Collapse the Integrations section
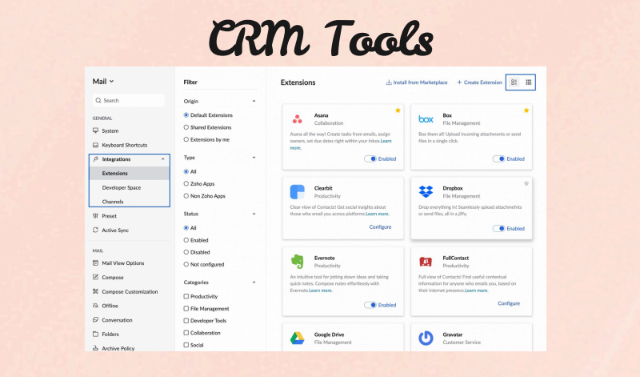Image resolution: width=640 pixels, height=377 pixels. (x=163, y=159)
